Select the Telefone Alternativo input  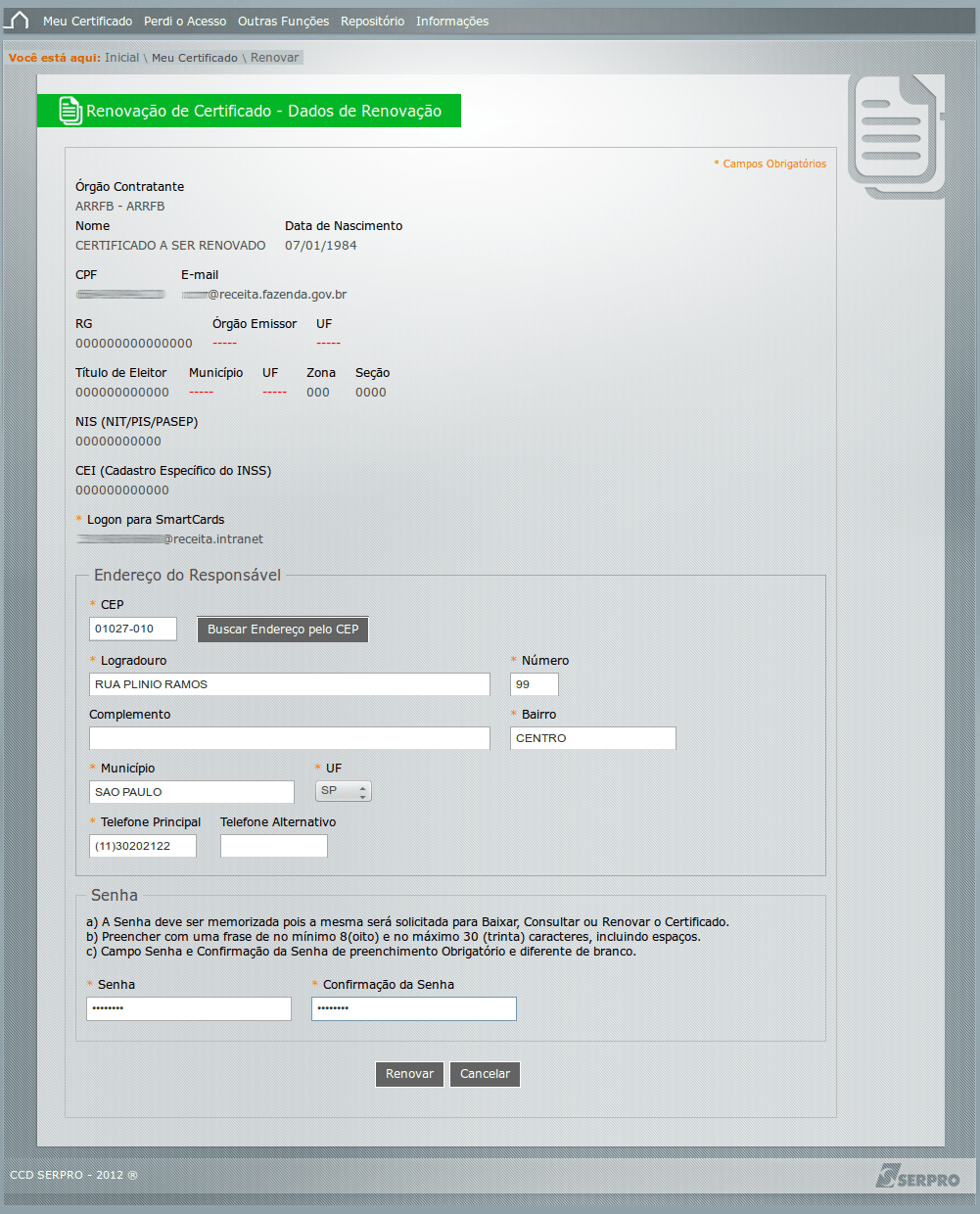[273, 846]
